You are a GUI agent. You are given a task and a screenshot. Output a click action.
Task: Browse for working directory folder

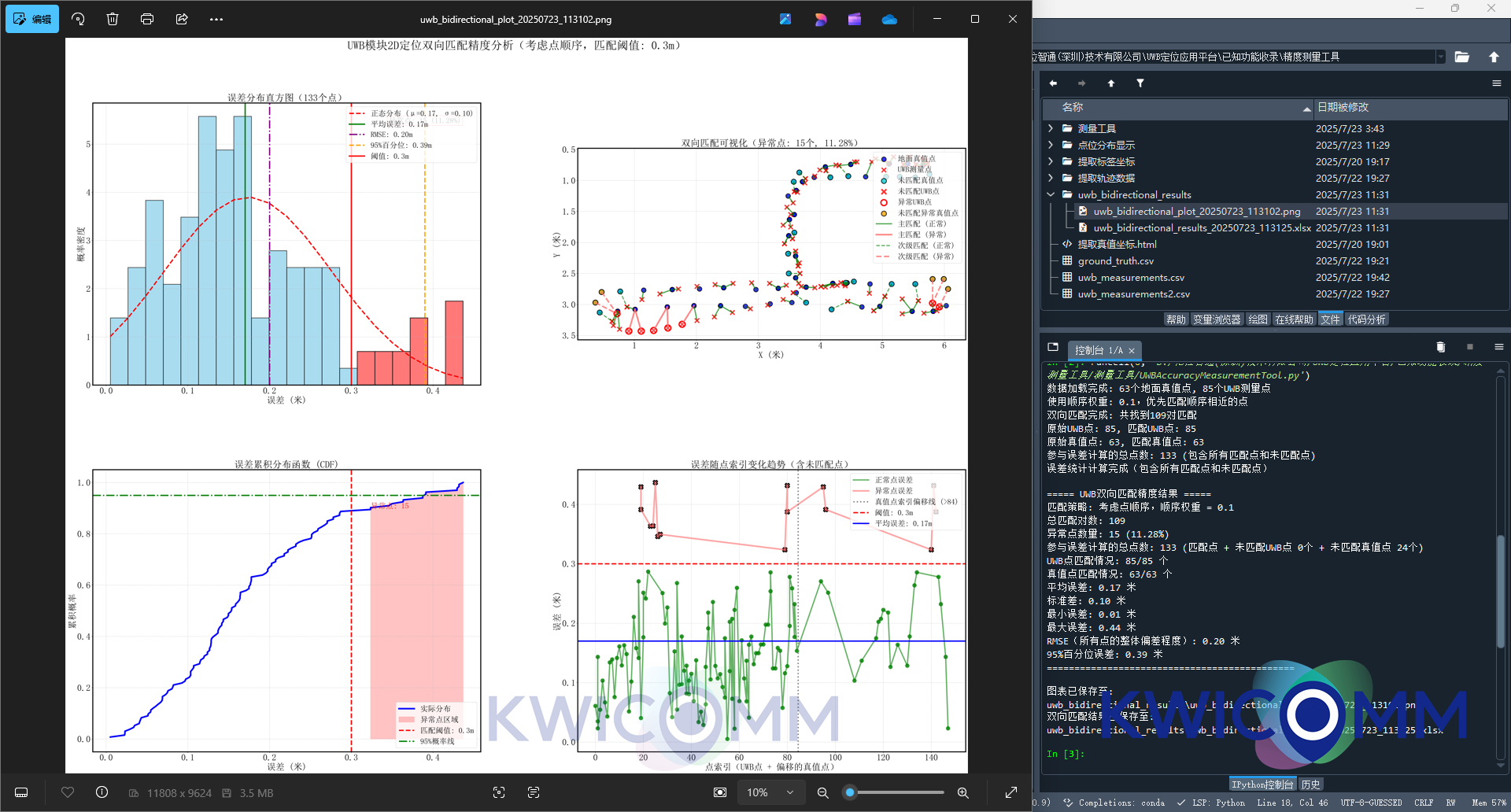1462,57
